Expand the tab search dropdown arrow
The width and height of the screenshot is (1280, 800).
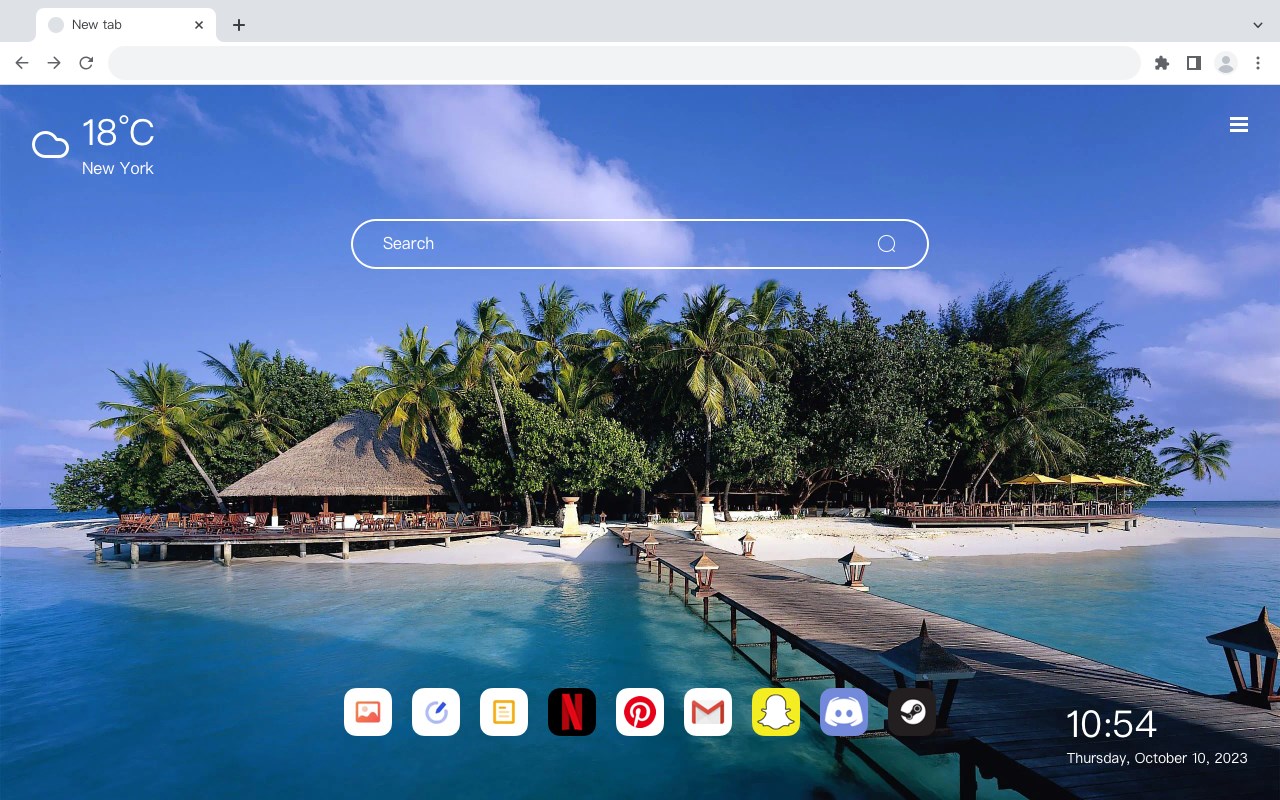[1258, 25]
